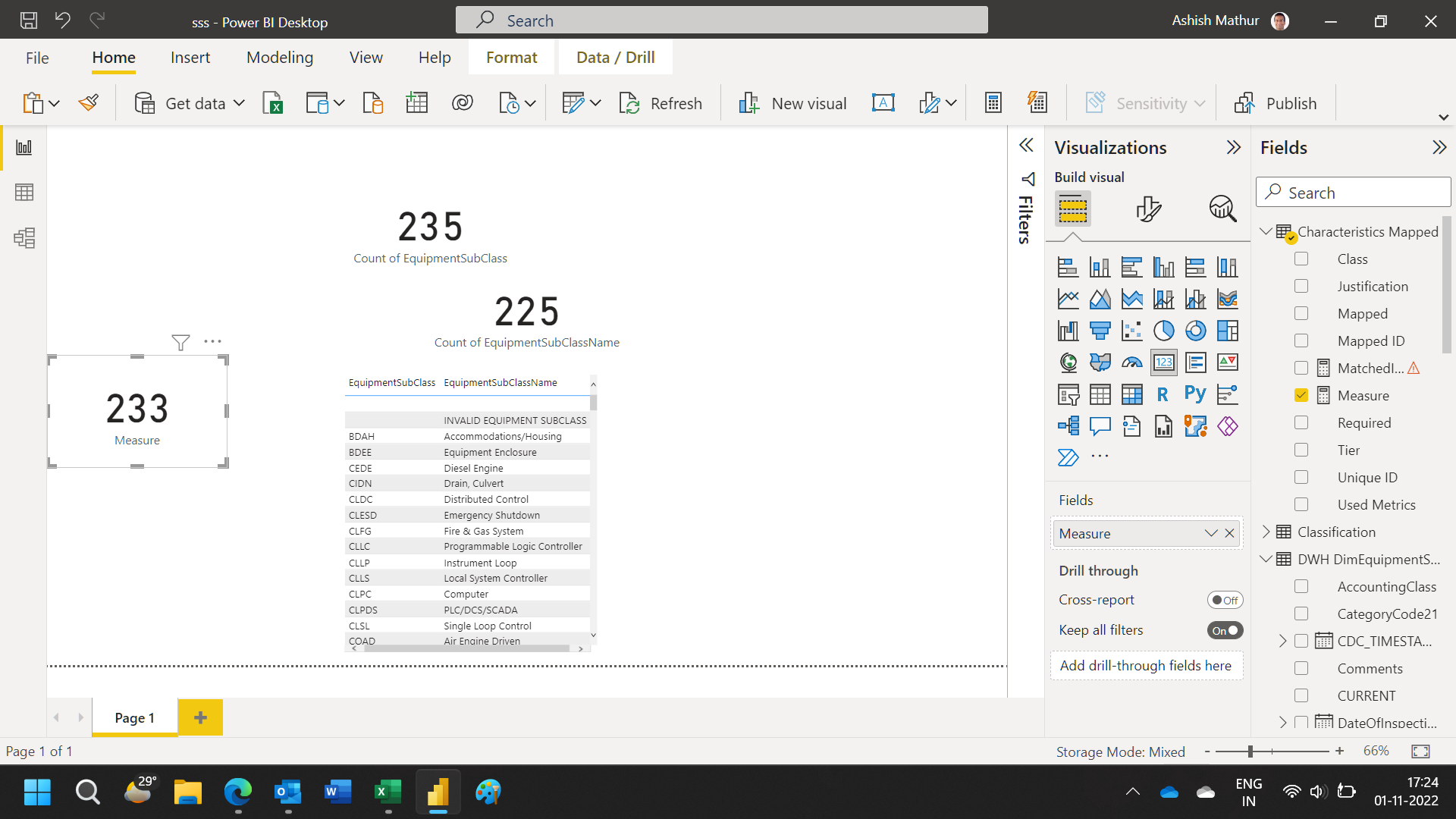Open the Get data dropdown arrow
Image resolution: width=1456 pixels, height=819 pixels.
239,103
